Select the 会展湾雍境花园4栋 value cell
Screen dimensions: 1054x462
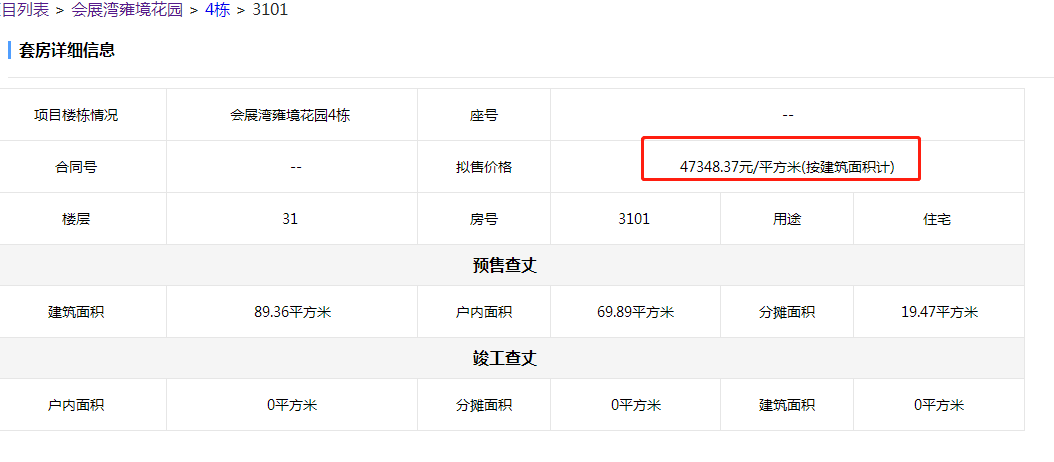click(x=290, y=115)
